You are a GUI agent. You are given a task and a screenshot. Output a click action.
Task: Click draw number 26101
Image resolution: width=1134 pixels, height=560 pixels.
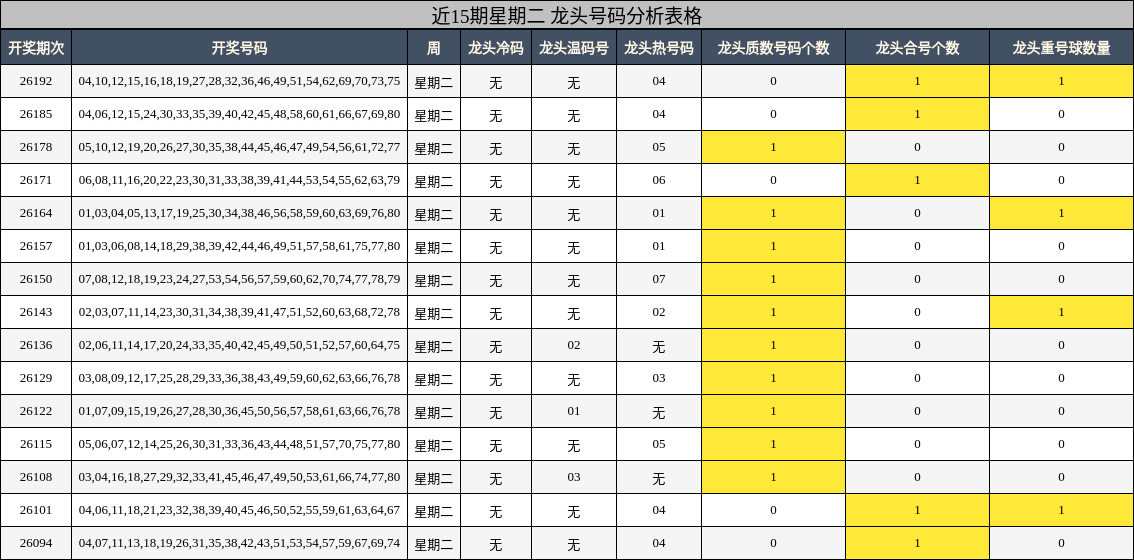pyautogui.click(x=36, y=510)
